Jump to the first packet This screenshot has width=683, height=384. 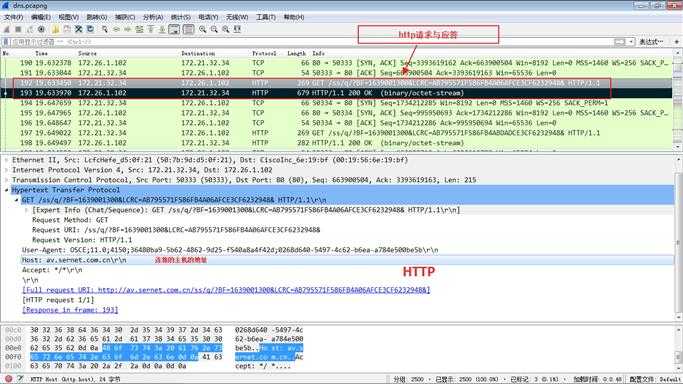pyautogui.click(x=151, y=29)
